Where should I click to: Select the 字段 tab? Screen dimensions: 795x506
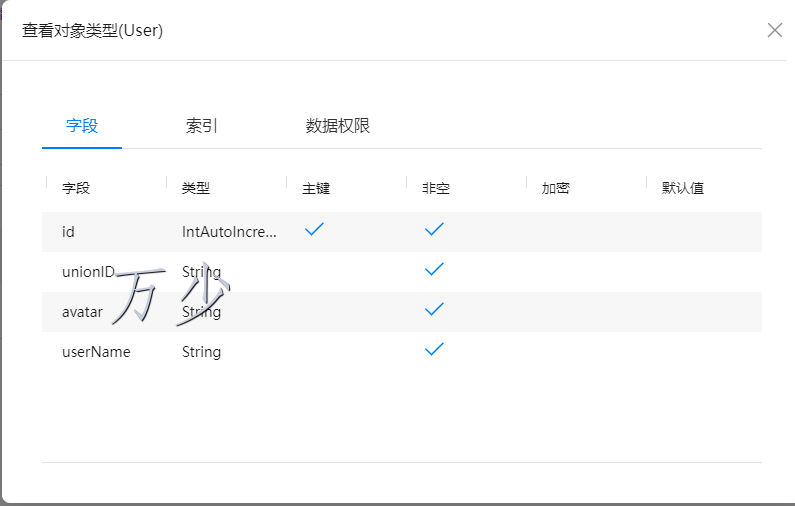tap(82, 126)
